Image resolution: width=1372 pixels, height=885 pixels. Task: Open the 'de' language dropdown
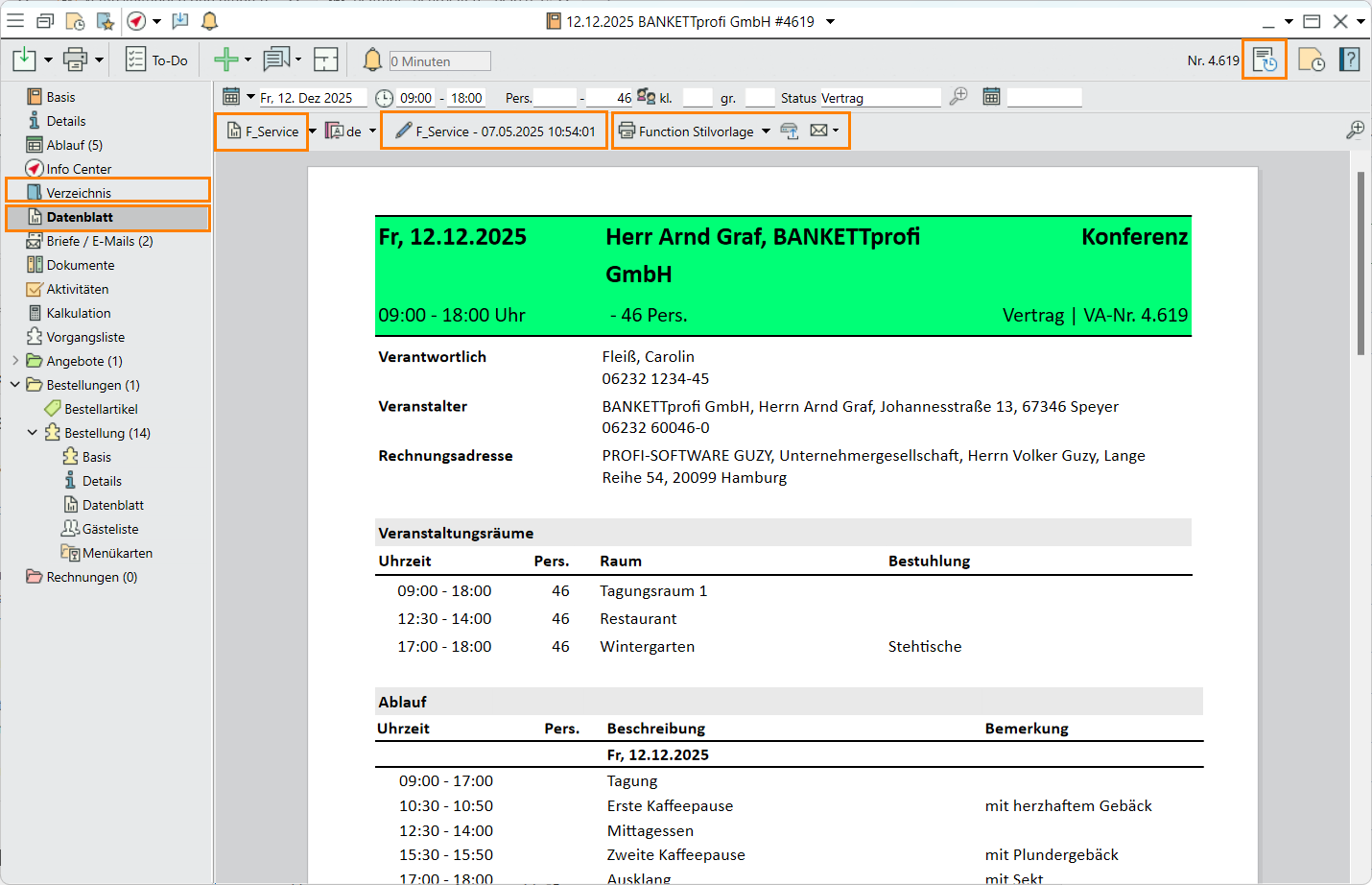click(x=372, y=132)
